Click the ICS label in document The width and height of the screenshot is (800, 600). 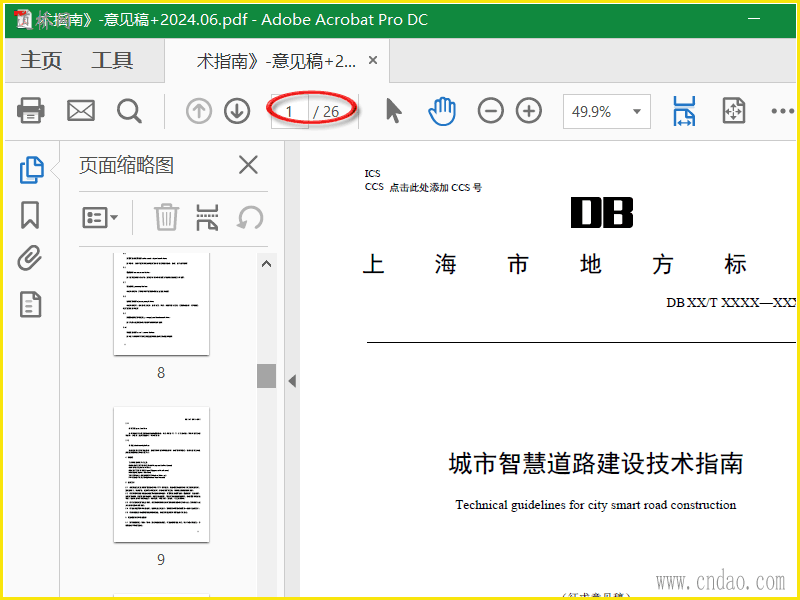coord(372,173)
